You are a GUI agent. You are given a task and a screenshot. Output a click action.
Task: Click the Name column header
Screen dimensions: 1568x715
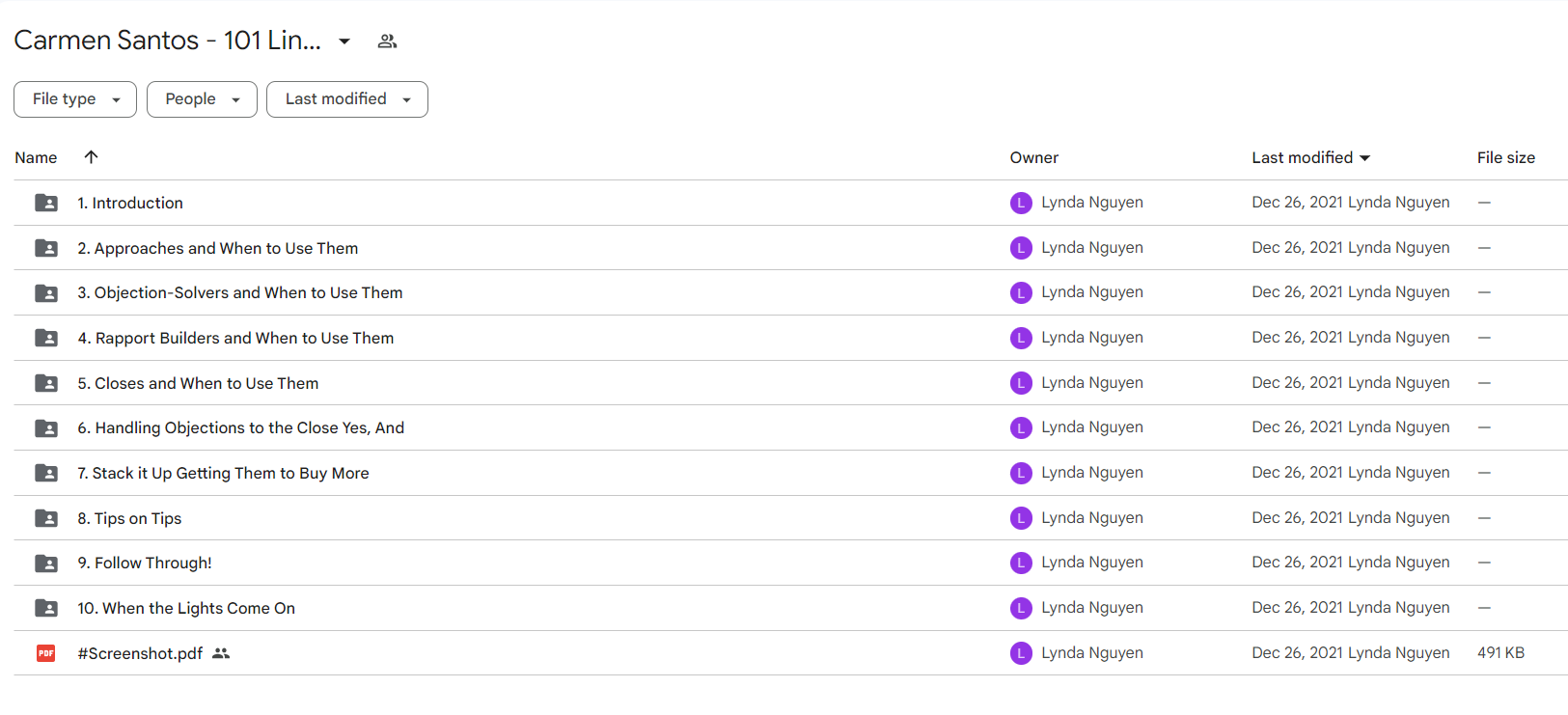[x=36, y=157]
